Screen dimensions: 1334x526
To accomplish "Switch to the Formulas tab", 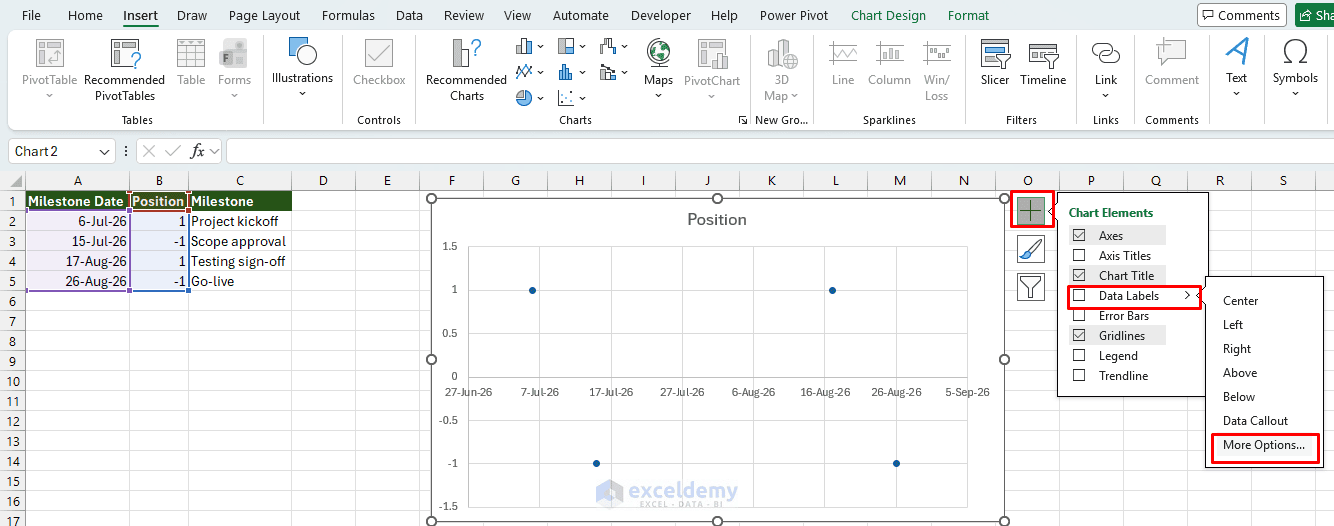I will coord(349,15).
